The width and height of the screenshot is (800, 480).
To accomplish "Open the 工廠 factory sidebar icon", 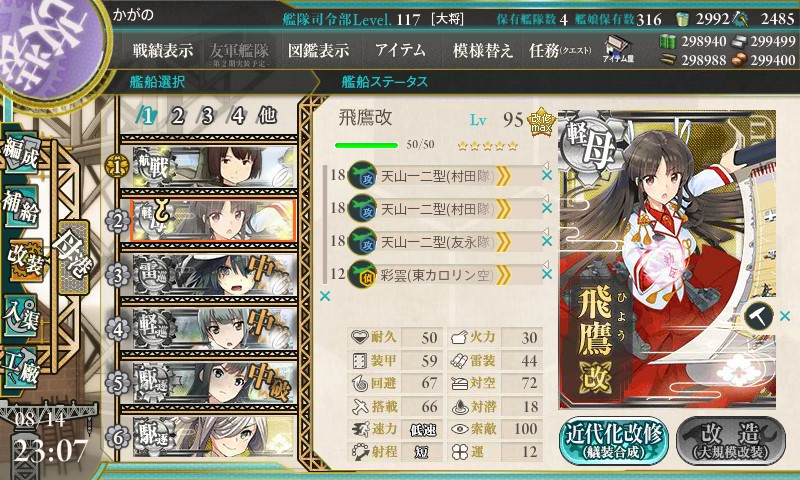I will tap(21, 368).
